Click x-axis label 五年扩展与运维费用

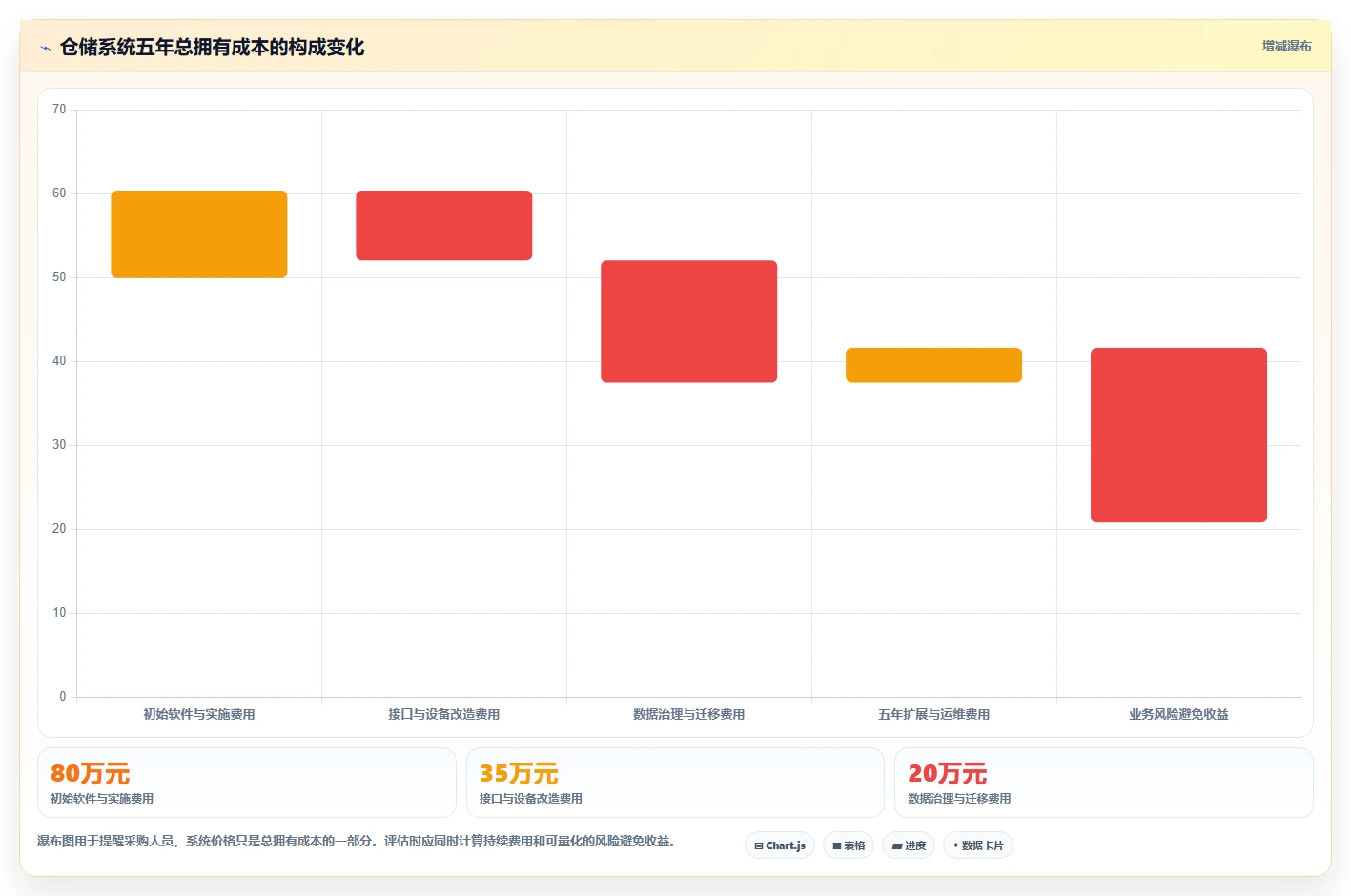[934, 714]
